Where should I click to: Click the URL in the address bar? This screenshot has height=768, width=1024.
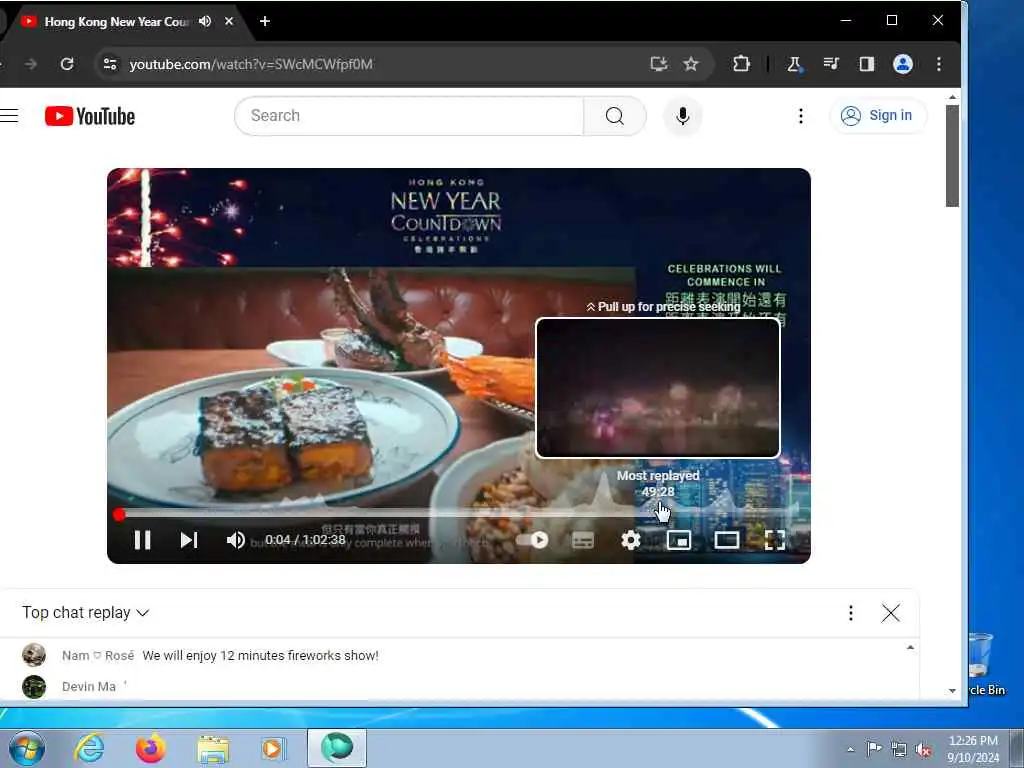pos(251,64)
